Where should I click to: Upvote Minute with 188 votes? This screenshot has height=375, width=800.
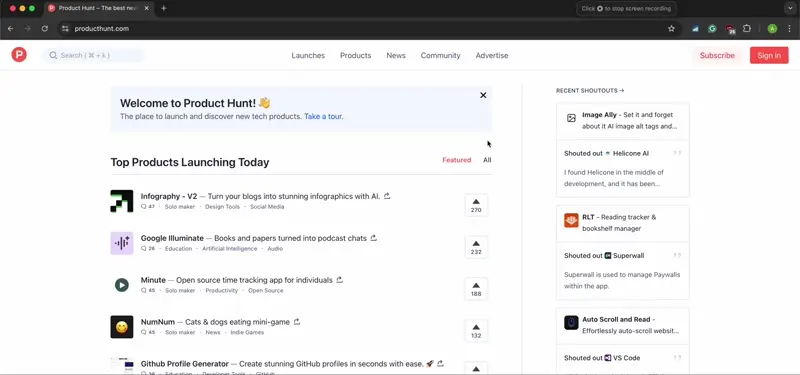click(476, 289)
